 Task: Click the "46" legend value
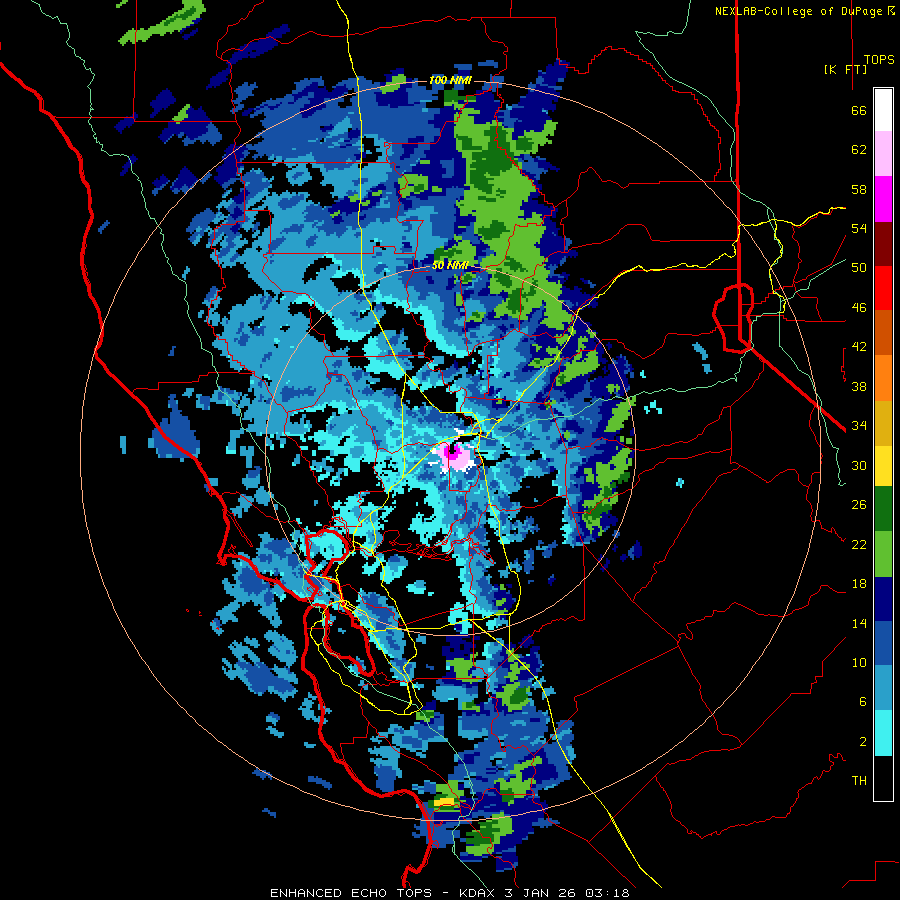point(859,308)
